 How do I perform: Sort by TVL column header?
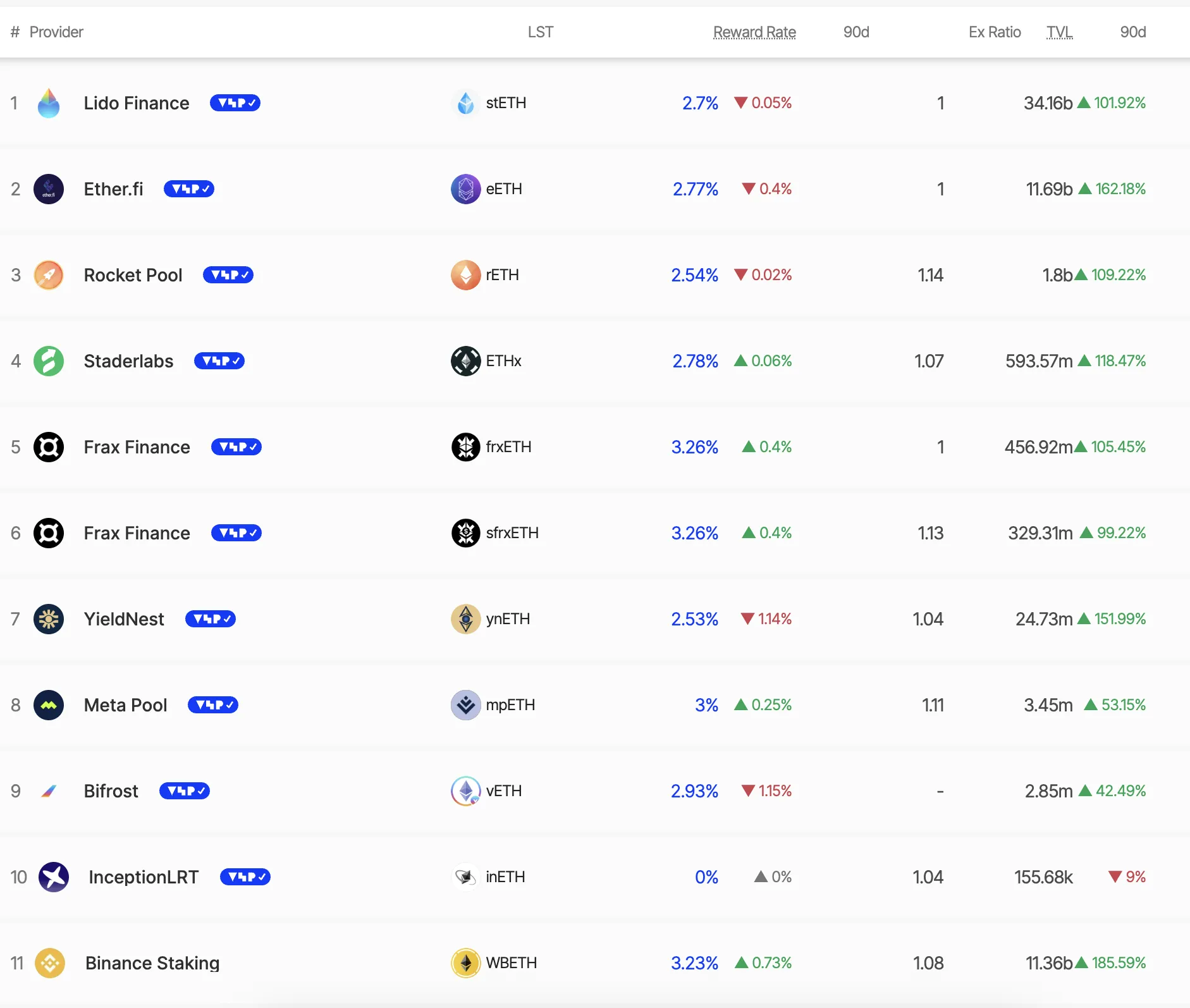(1060, 32)
